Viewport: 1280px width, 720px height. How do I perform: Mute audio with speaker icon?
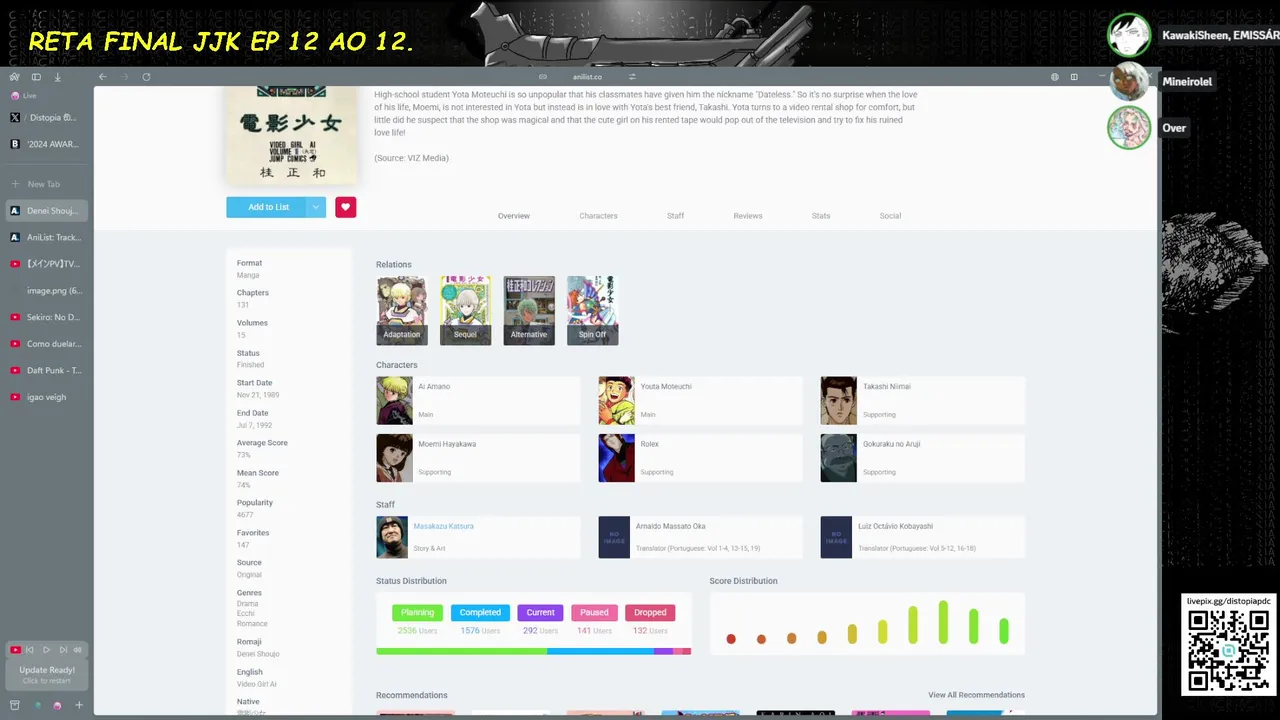(78, 650)
